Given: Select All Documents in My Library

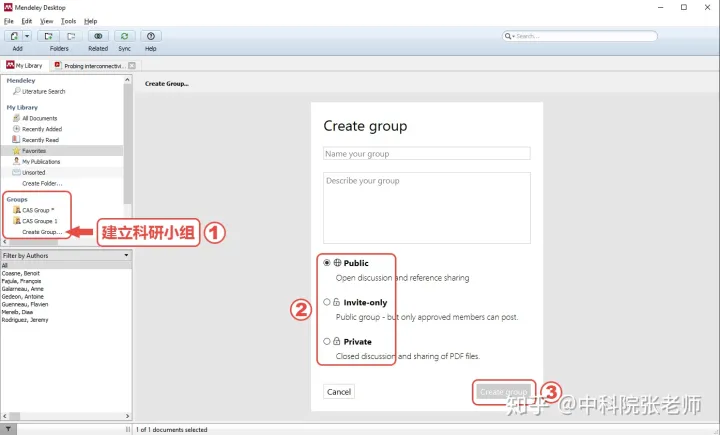Looking at the screenshot, I should coord(39,118).
